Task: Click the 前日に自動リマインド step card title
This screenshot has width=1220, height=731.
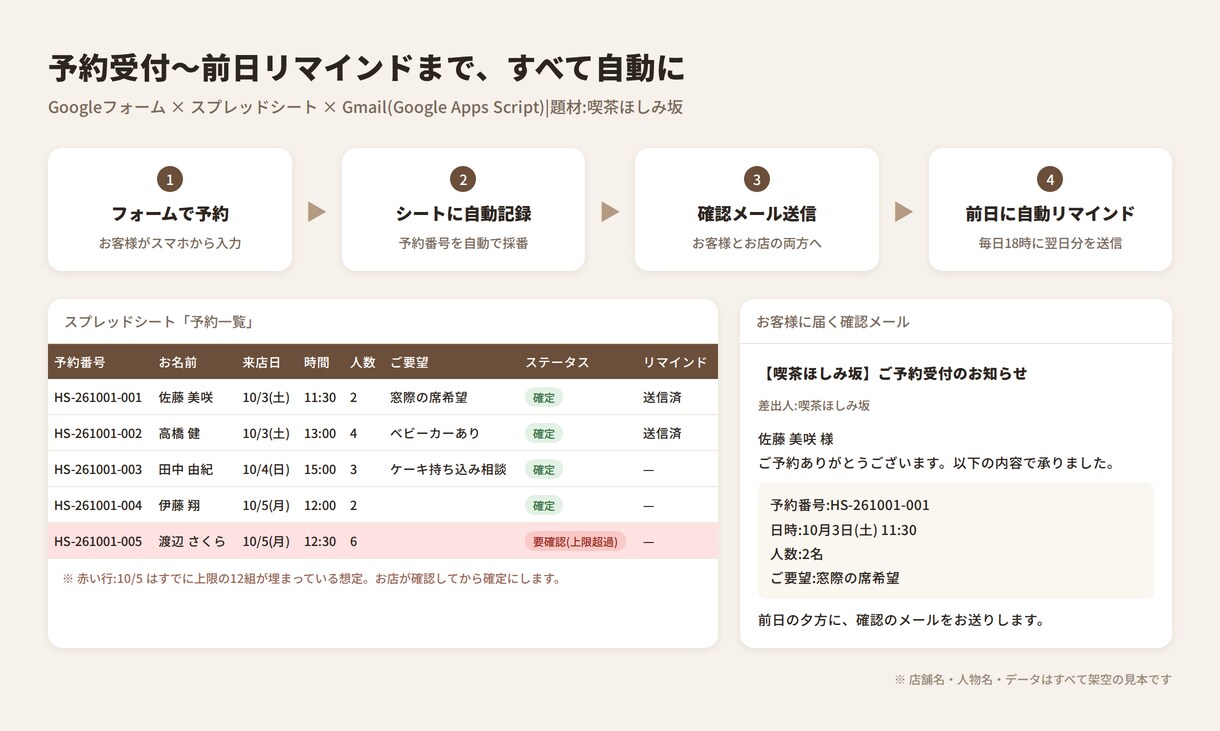Action: click(x=1050, y=213)
